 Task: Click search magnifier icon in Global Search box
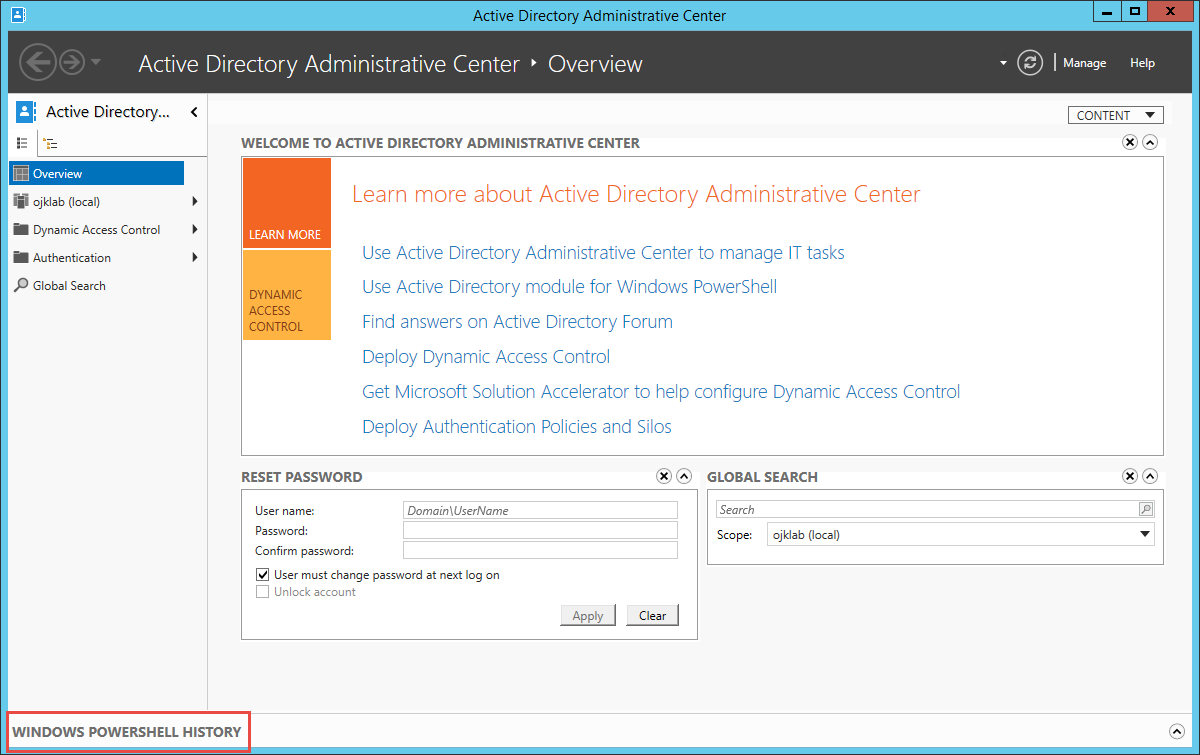coord(1146,510)
